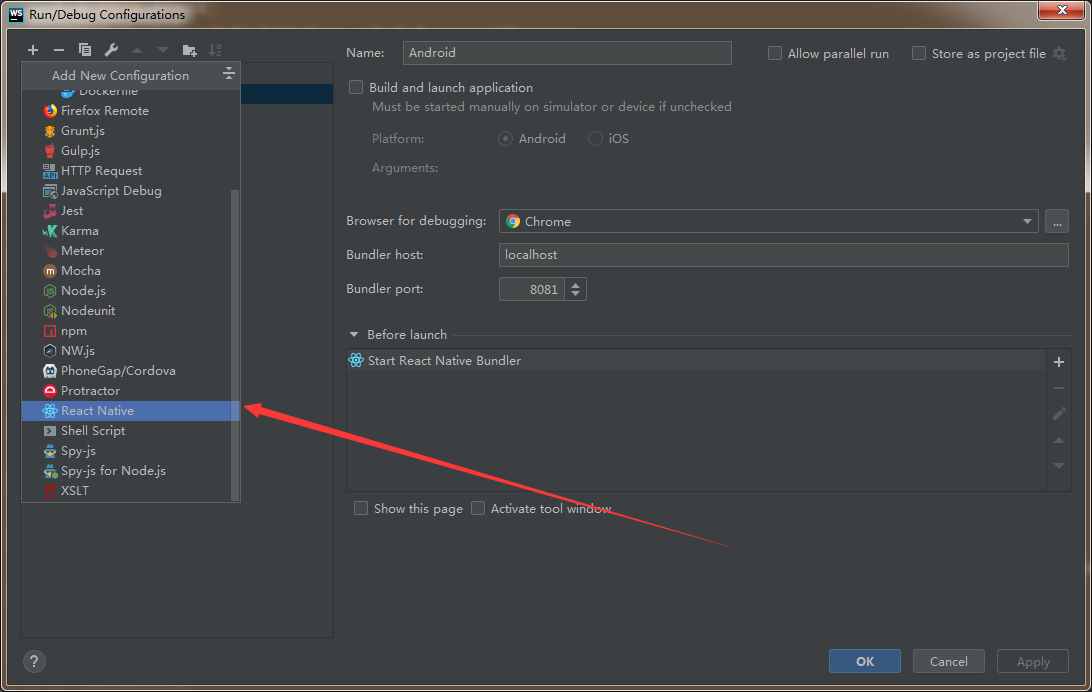This screenshot has height=692, width=1092.
Task: Click the Sort Configurations icon
Action: pos(215,50)
